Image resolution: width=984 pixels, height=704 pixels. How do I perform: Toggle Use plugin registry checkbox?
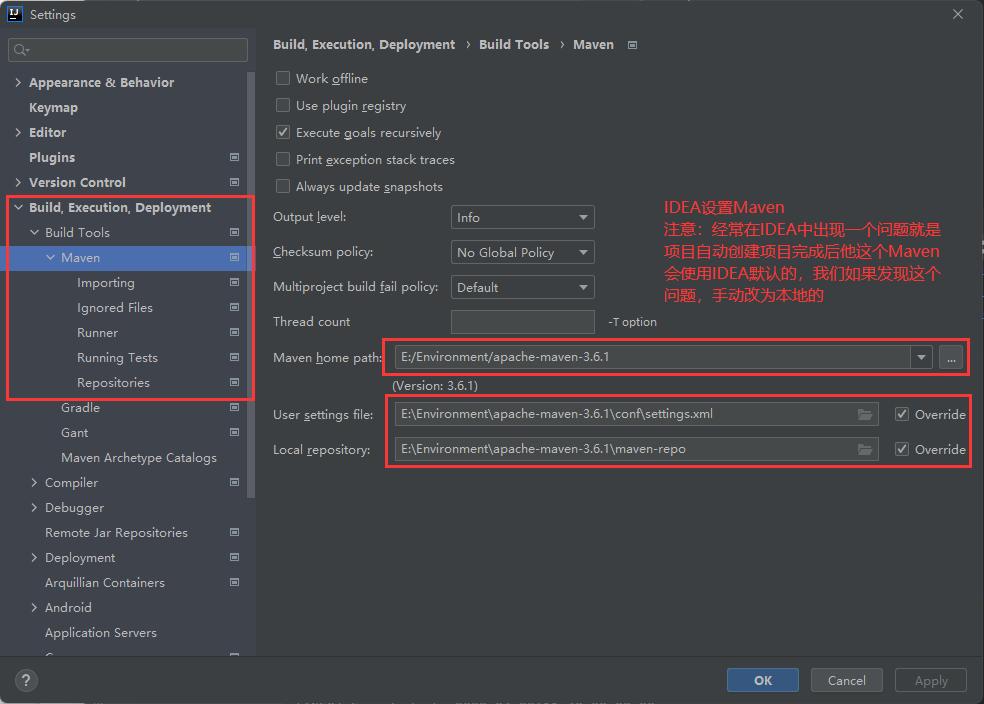pos(283,105)
